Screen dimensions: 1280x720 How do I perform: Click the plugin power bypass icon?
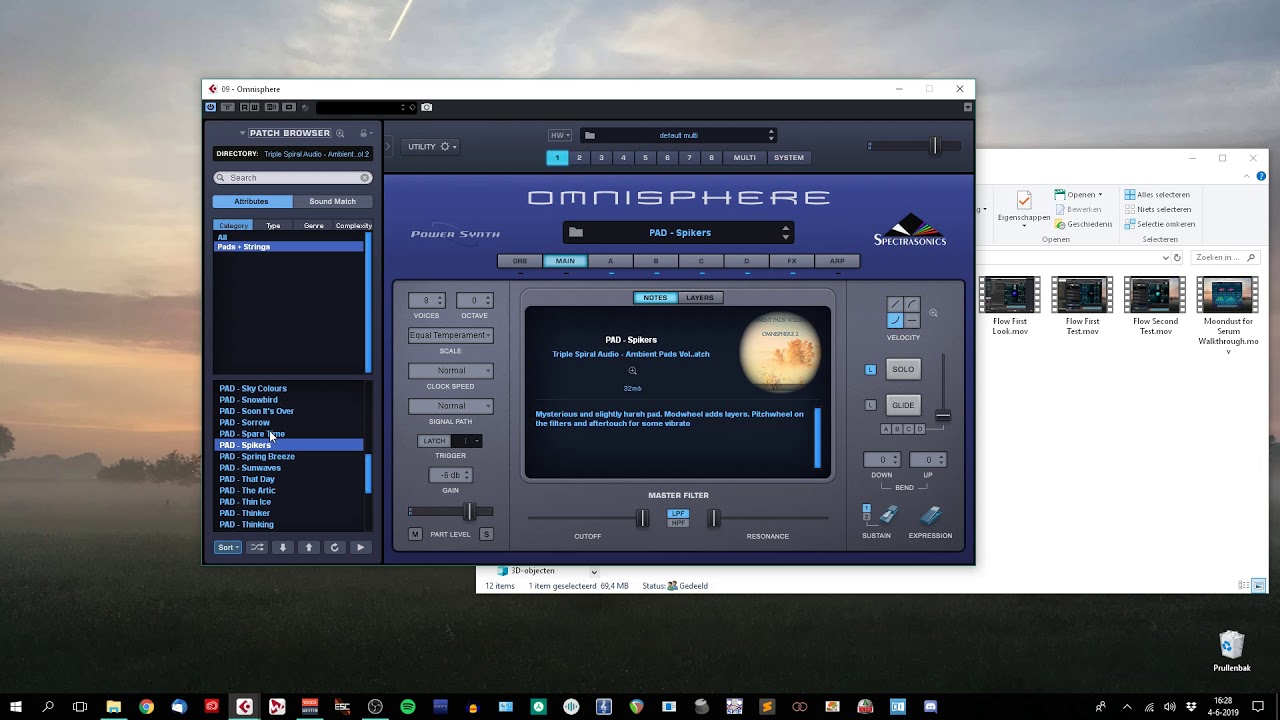coord(210,107)
